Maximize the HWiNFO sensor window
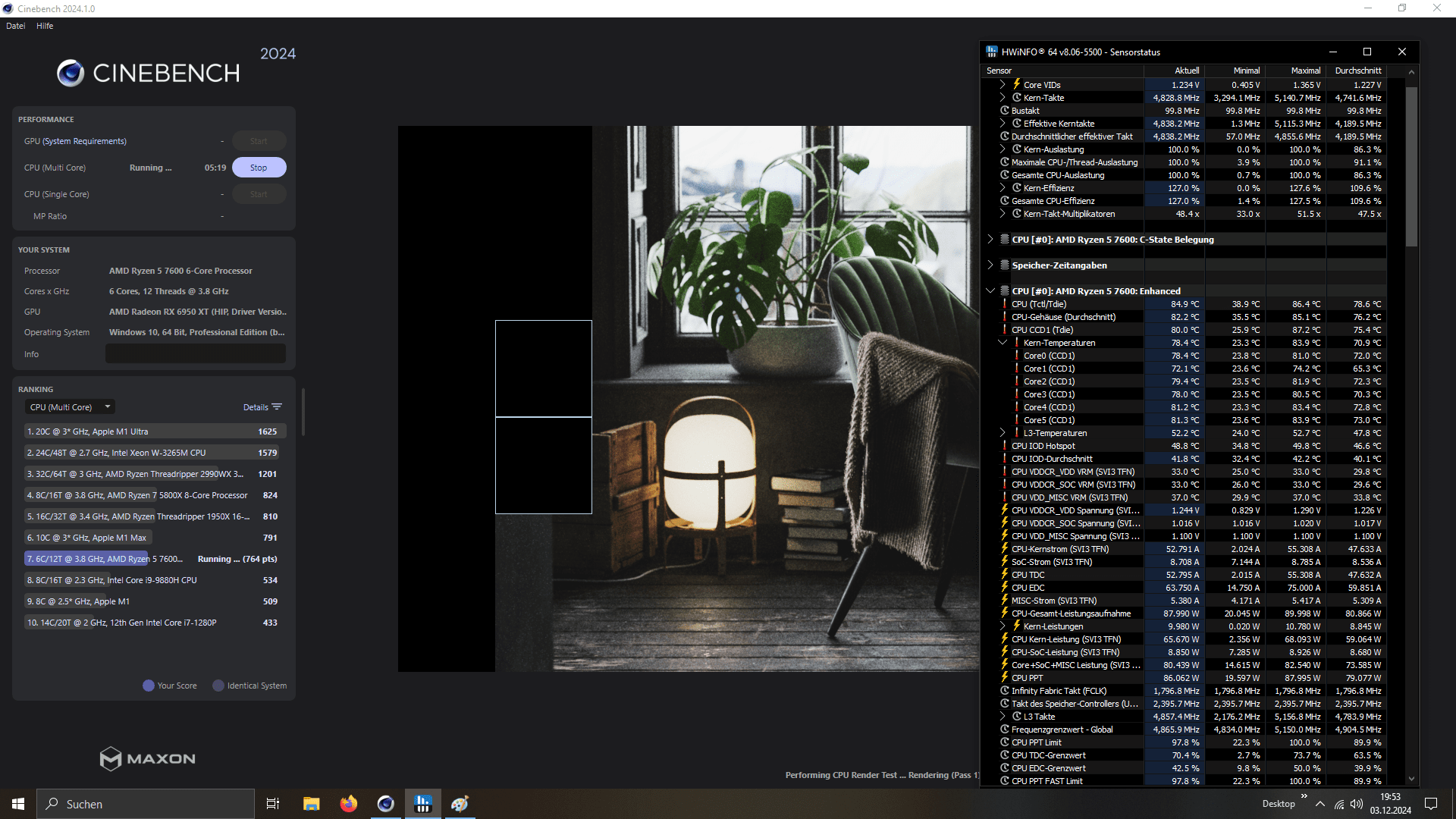1456x819 pixels. tap(1367, 52)
